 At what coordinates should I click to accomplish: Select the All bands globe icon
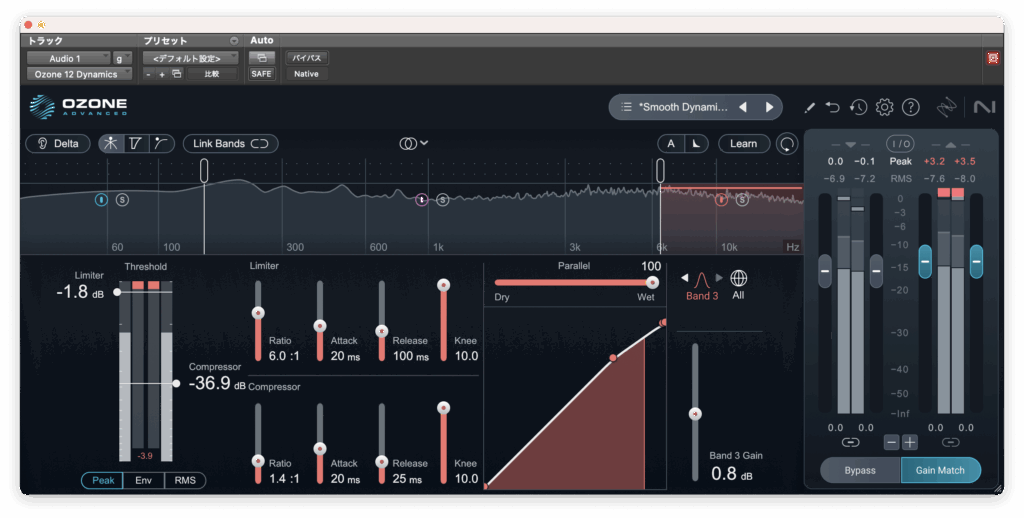[738, 278]
